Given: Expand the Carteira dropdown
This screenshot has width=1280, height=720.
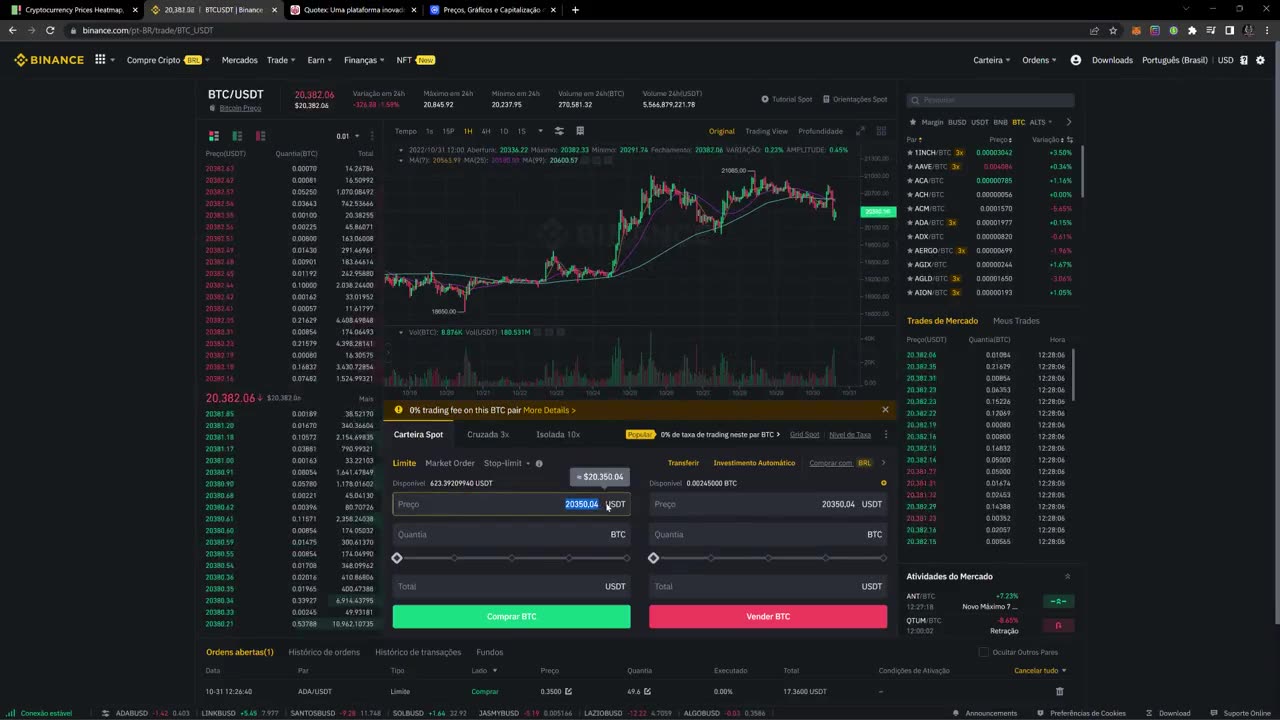Looking at the screenshot, I should (992, 60).
